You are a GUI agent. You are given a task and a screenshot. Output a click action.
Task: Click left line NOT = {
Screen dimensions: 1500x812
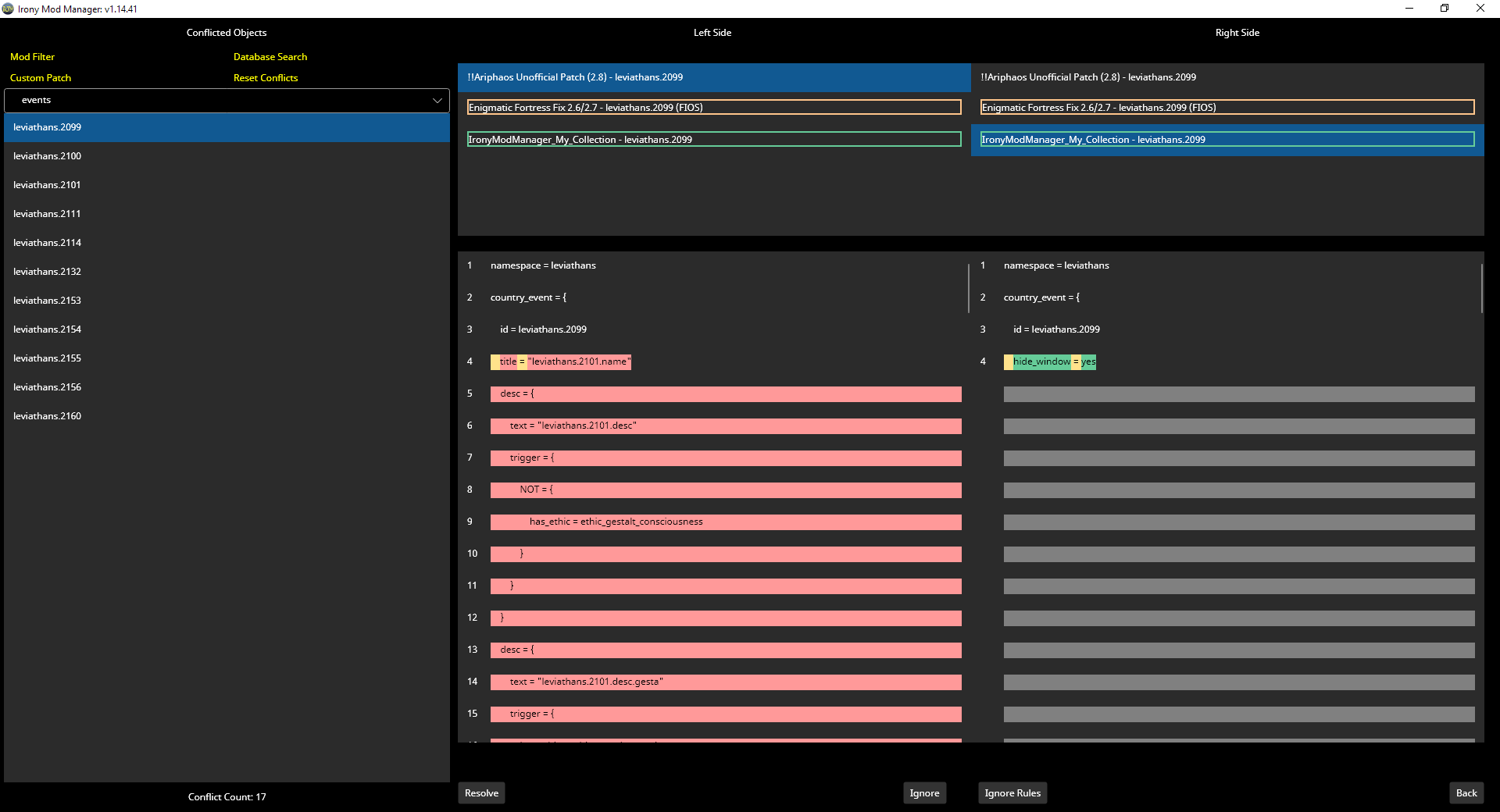[726, 490]
